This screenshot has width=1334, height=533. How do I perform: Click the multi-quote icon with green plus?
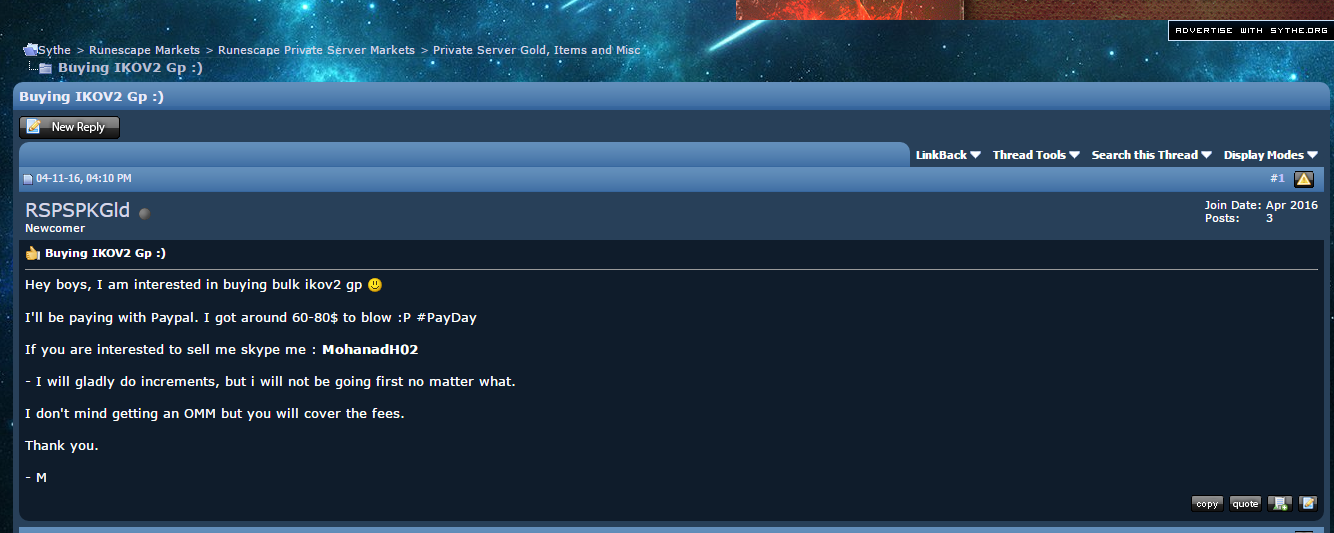click(1279, 503)
